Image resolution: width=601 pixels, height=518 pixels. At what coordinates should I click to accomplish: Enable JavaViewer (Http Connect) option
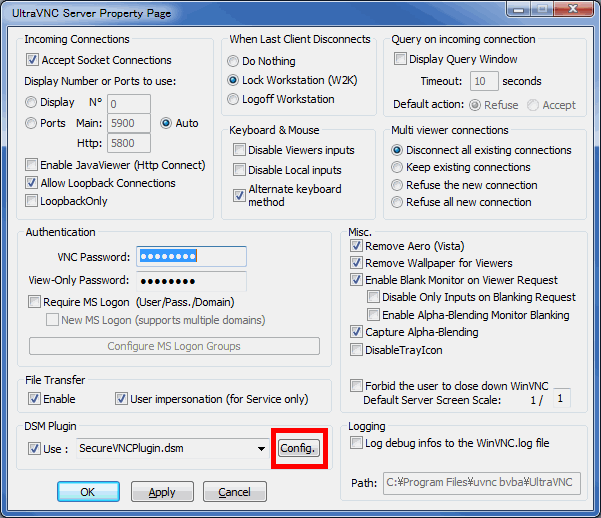[33, 164]
